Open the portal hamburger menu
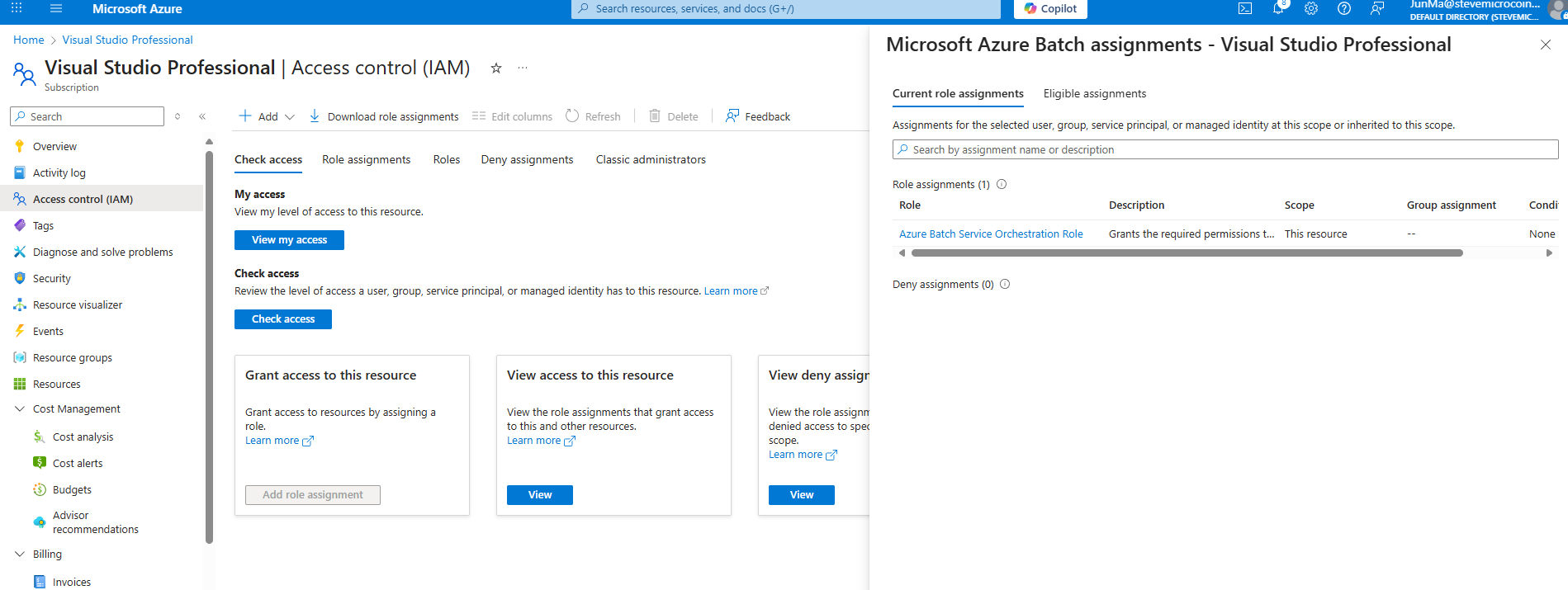The width and height of the screenshot is (1568, 590). point(56,8)
